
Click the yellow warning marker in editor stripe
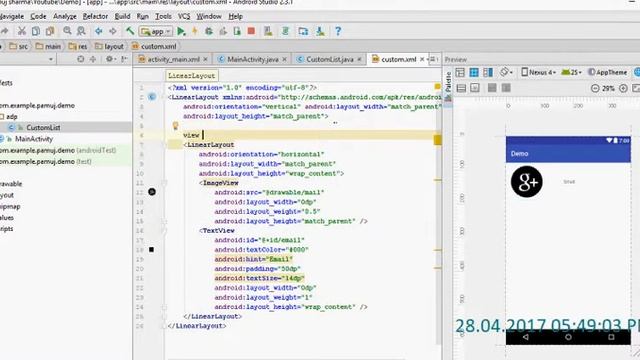click(x=437, y=140)
